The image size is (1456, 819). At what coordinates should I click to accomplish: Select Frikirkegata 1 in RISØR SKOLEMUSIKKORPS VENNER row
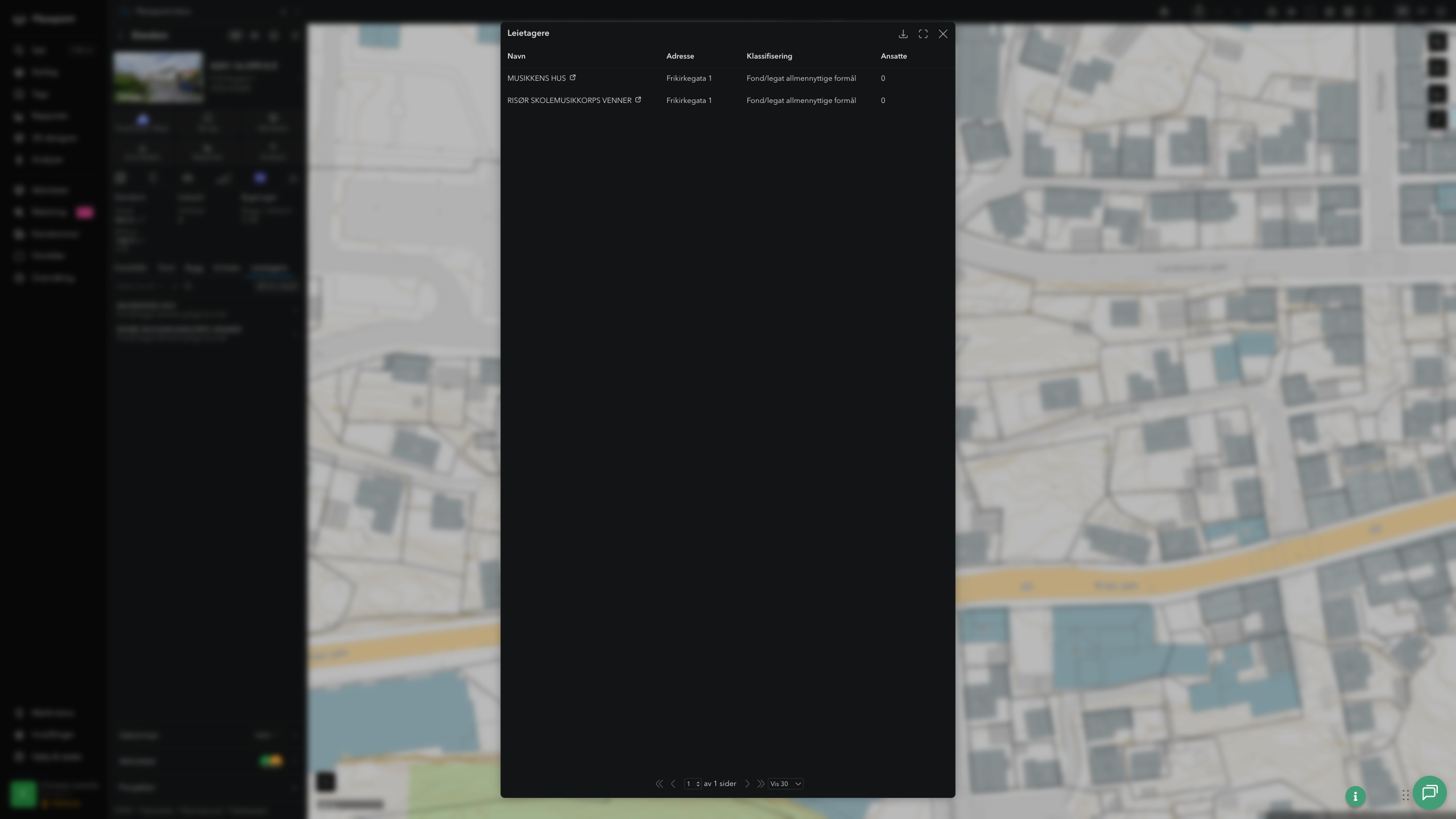[689, 101]
